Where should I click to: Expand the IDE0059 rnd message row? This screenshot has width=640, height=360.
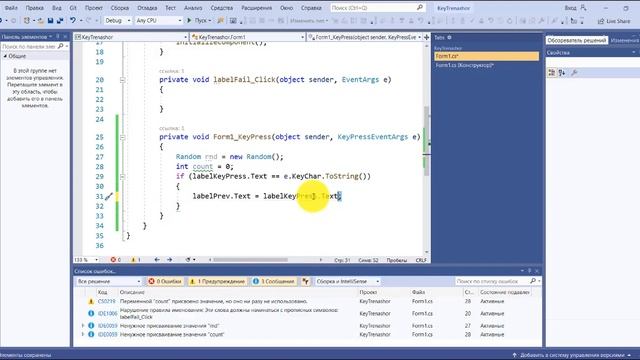(x=83, y=326)
